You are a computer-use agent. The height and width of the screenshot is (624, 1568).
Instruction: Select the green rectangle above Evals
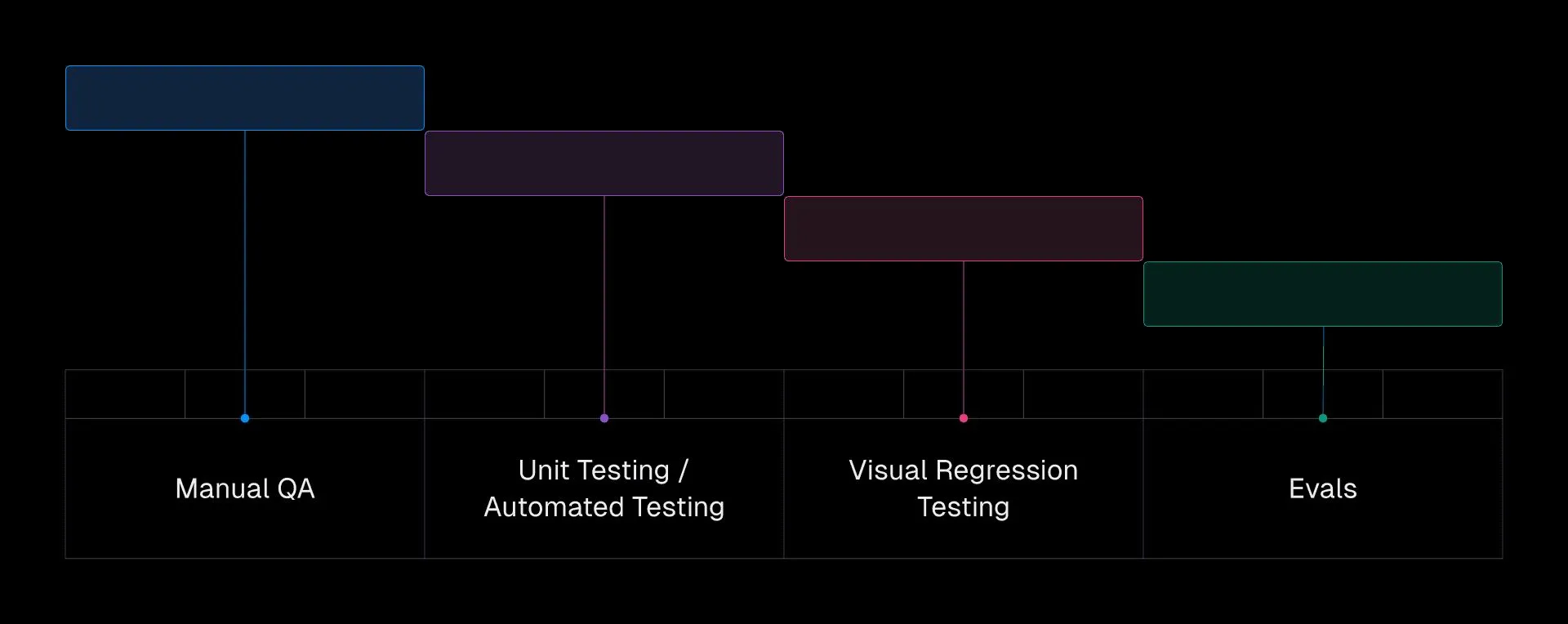(1323, 294)
